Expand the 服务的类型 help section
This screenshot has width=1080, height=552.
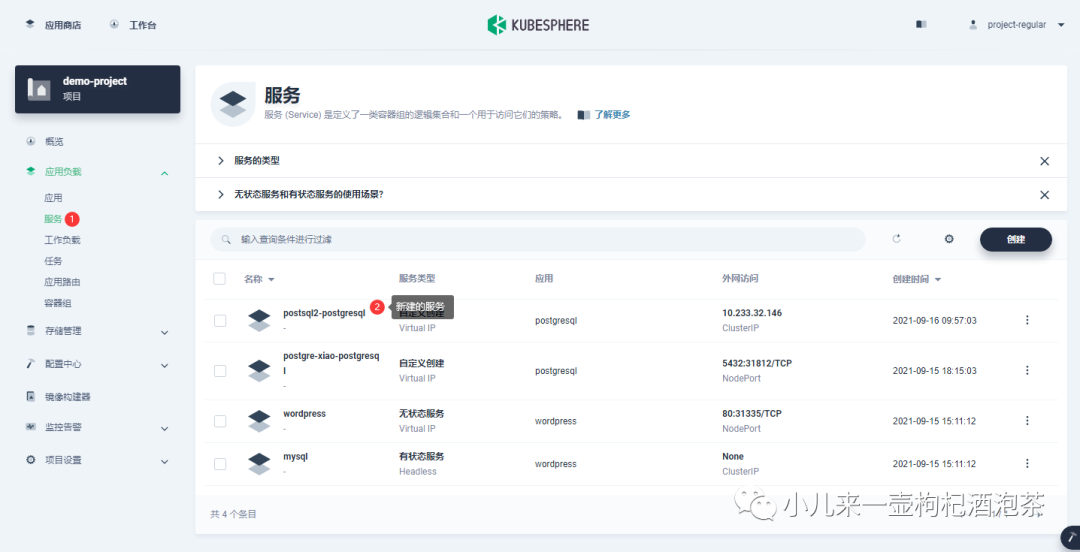pyautogui.click(x=221, y=161)
